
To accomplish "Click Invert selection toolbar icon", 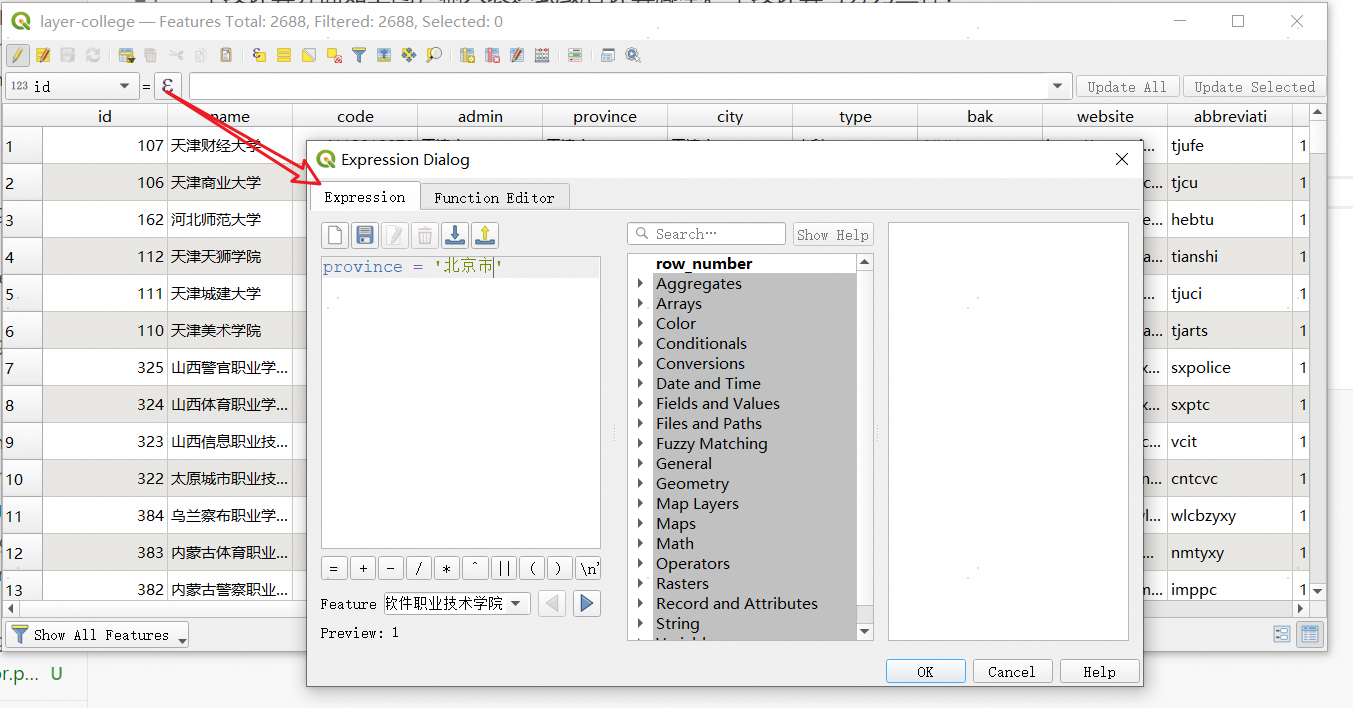I will [x=309, y=56].
